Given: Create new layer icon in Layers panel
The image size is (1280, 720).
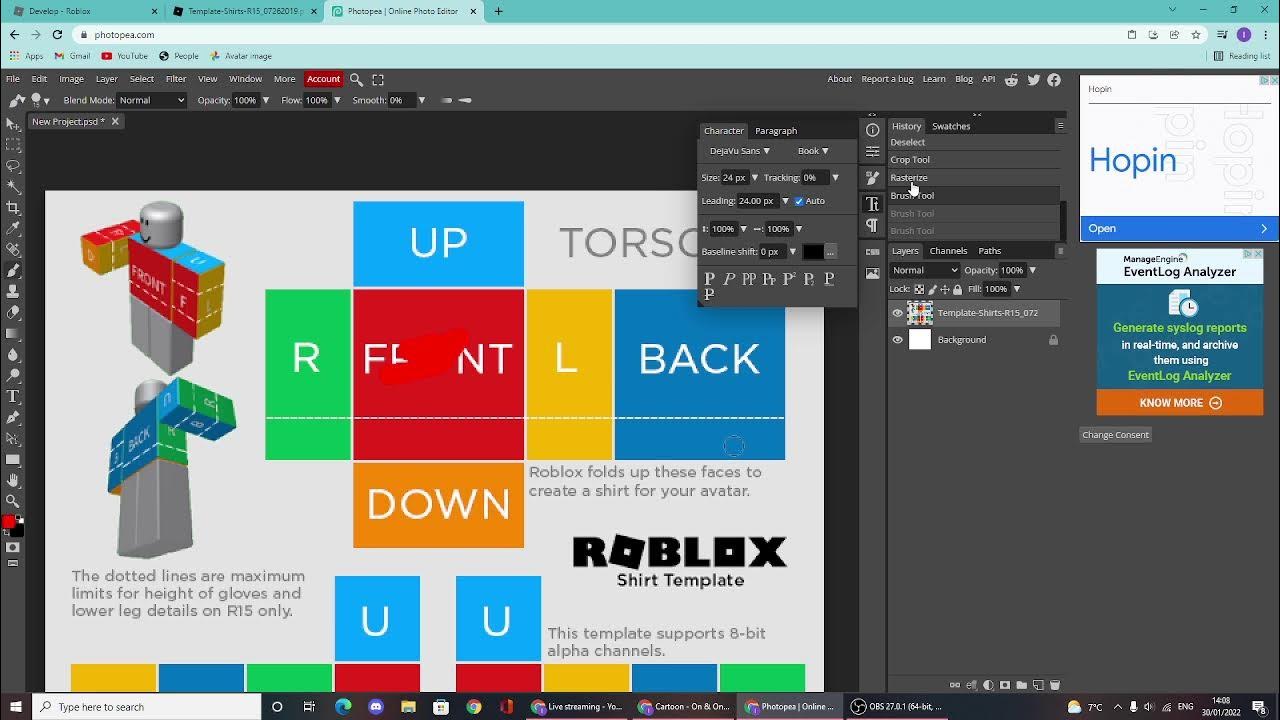Looking at the screenshot, I should pyautogui.click(x=1038, y=686).
